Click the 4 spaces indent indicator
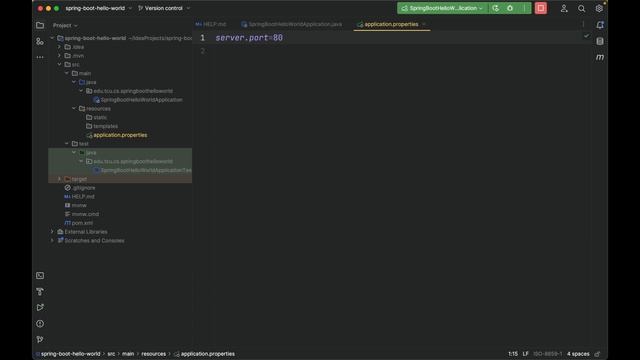Image resolution: width=640 pixels, height=360 pixels. [578, 354]
